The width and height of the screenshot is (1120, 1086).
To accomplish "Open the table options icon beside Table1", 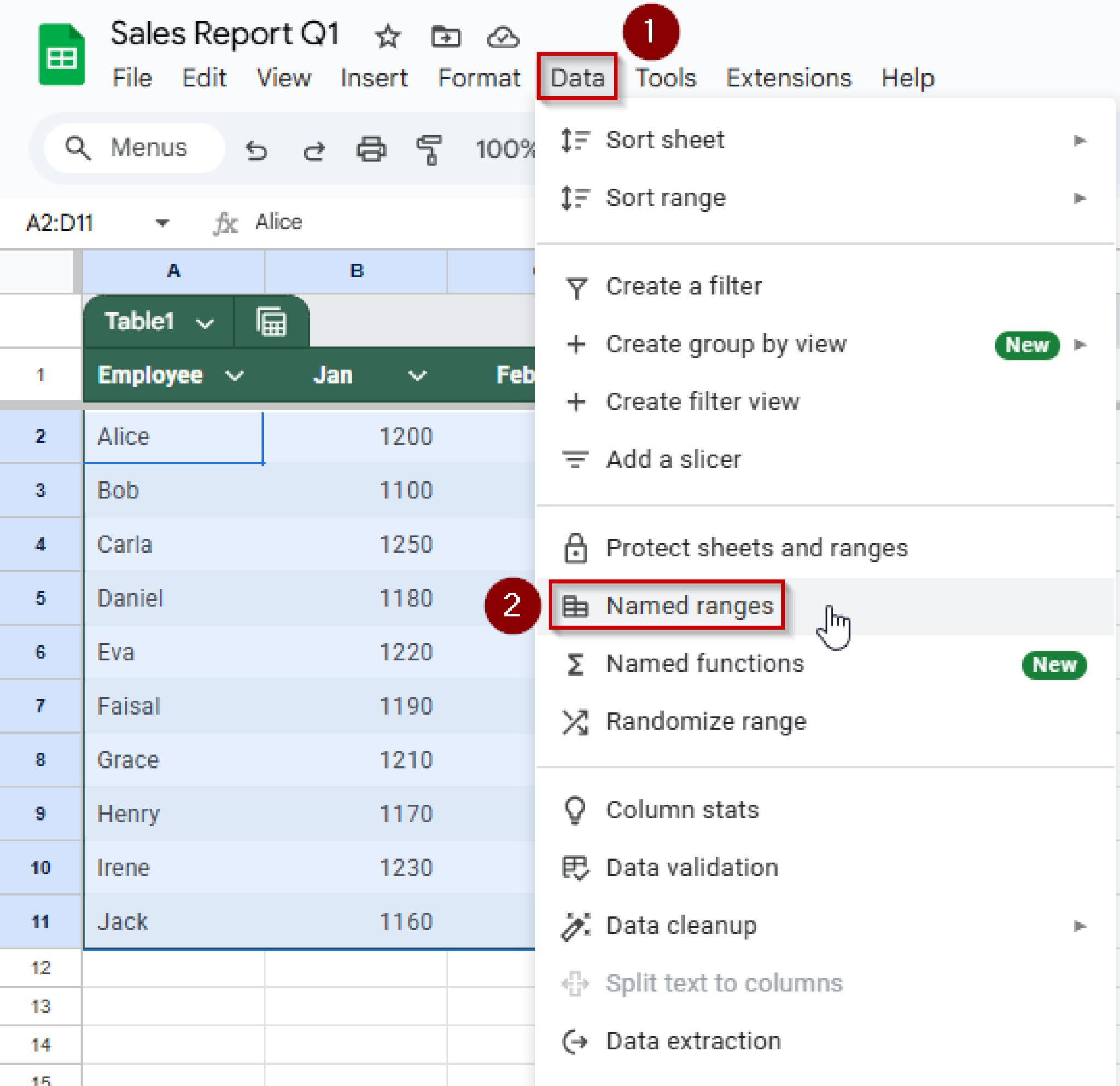I will 272,321.
